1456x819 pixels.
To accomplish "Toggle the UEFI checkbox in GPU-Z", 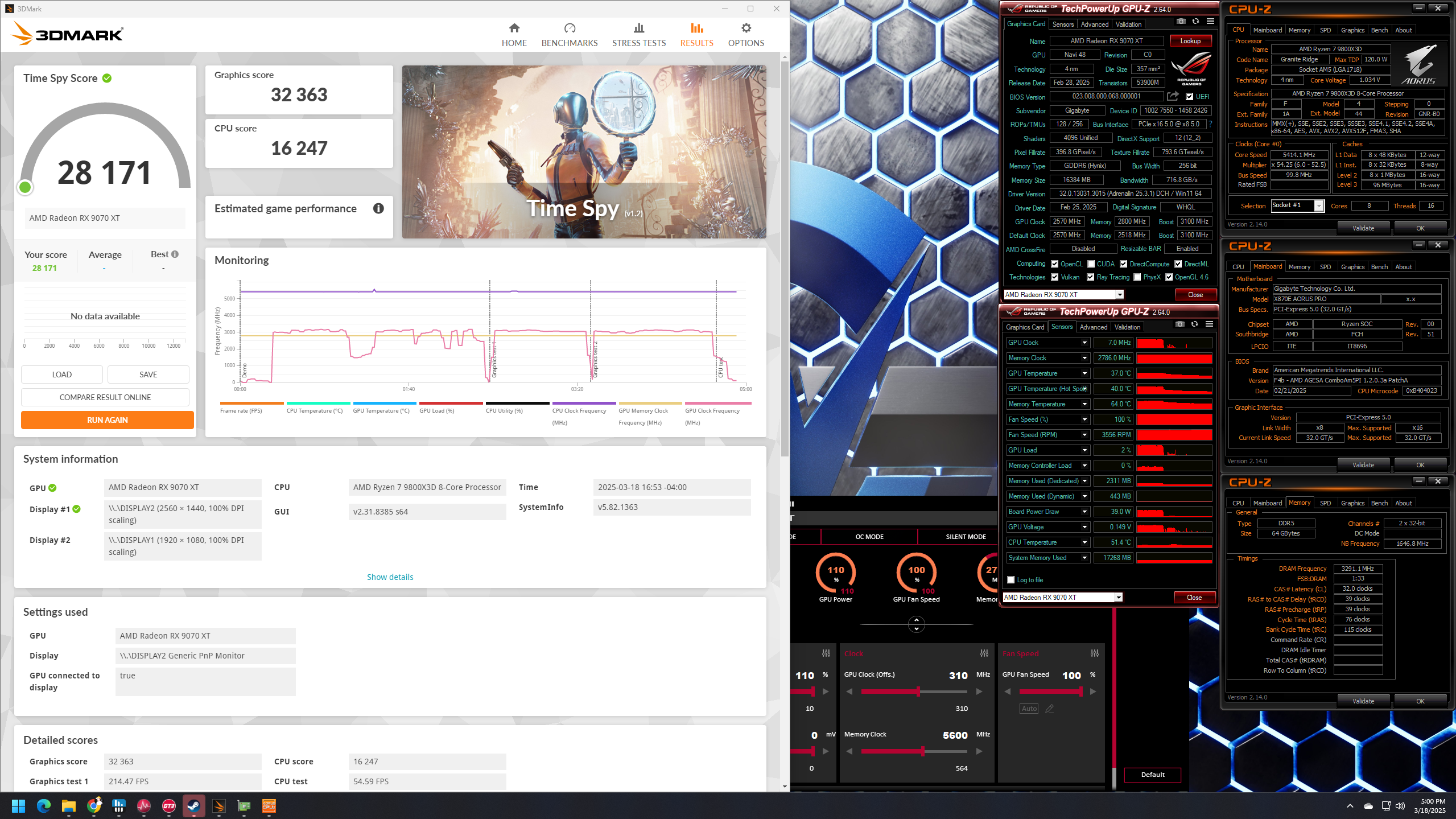I will tap(1189, 97).
